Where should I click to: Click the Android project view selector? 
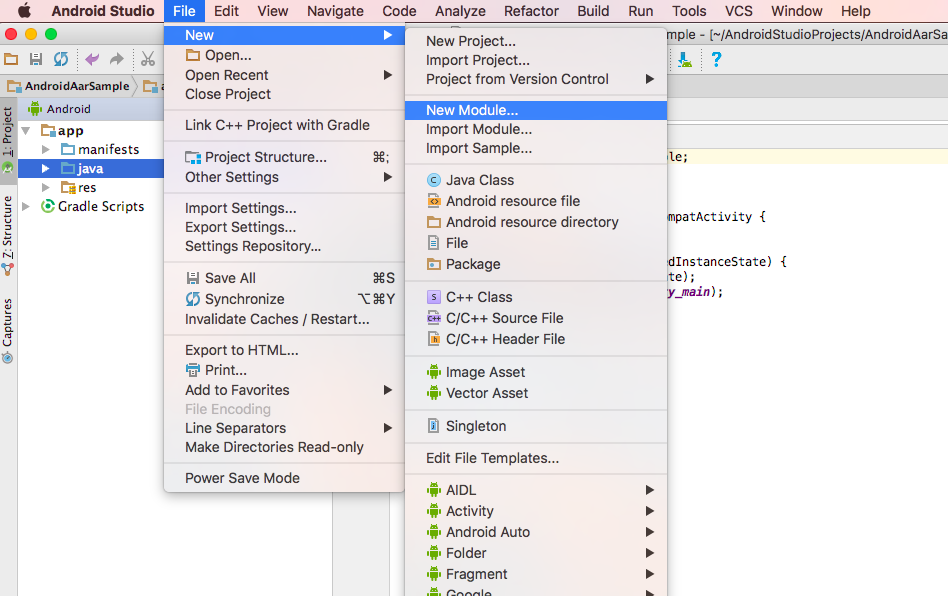click(60, 109)
